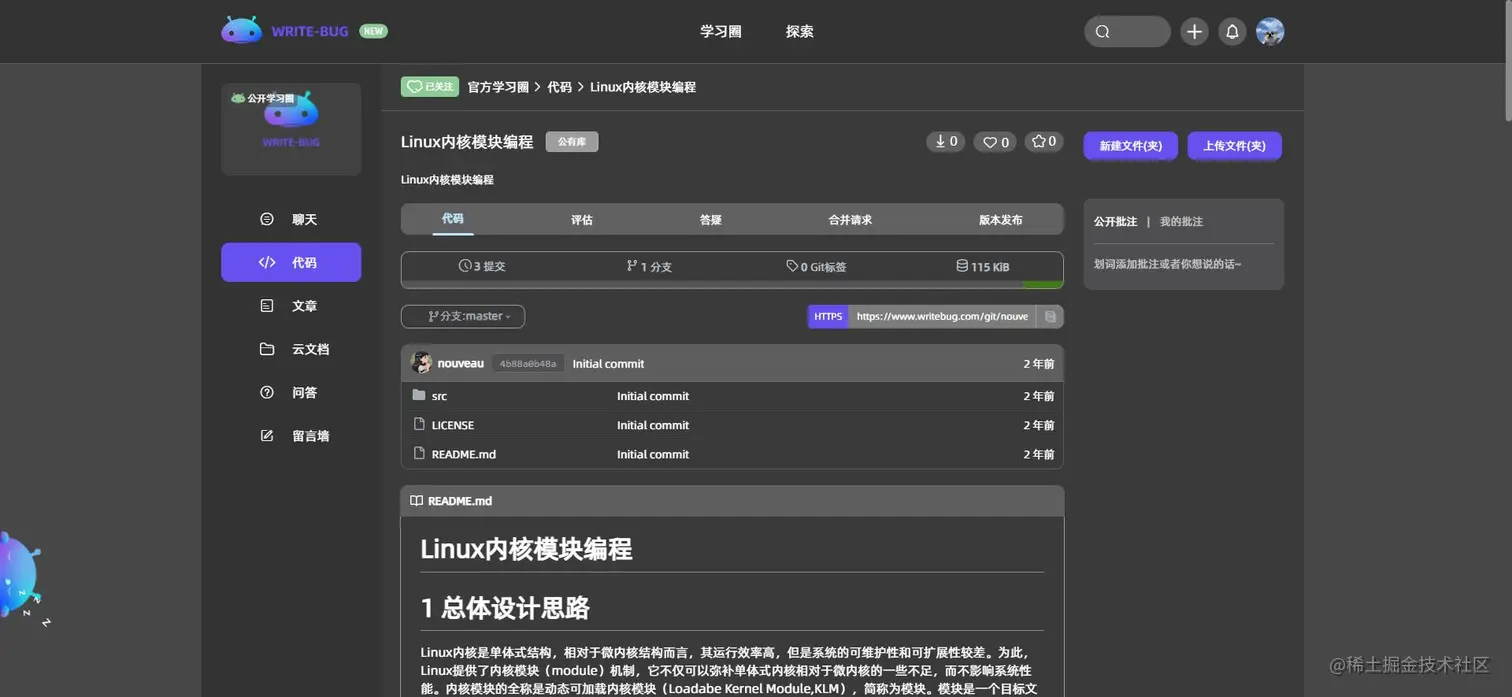Copy the clone URL with copy icon
Image resolution: width=1512 pixels, height=697 pixels.
(1050, 316)
